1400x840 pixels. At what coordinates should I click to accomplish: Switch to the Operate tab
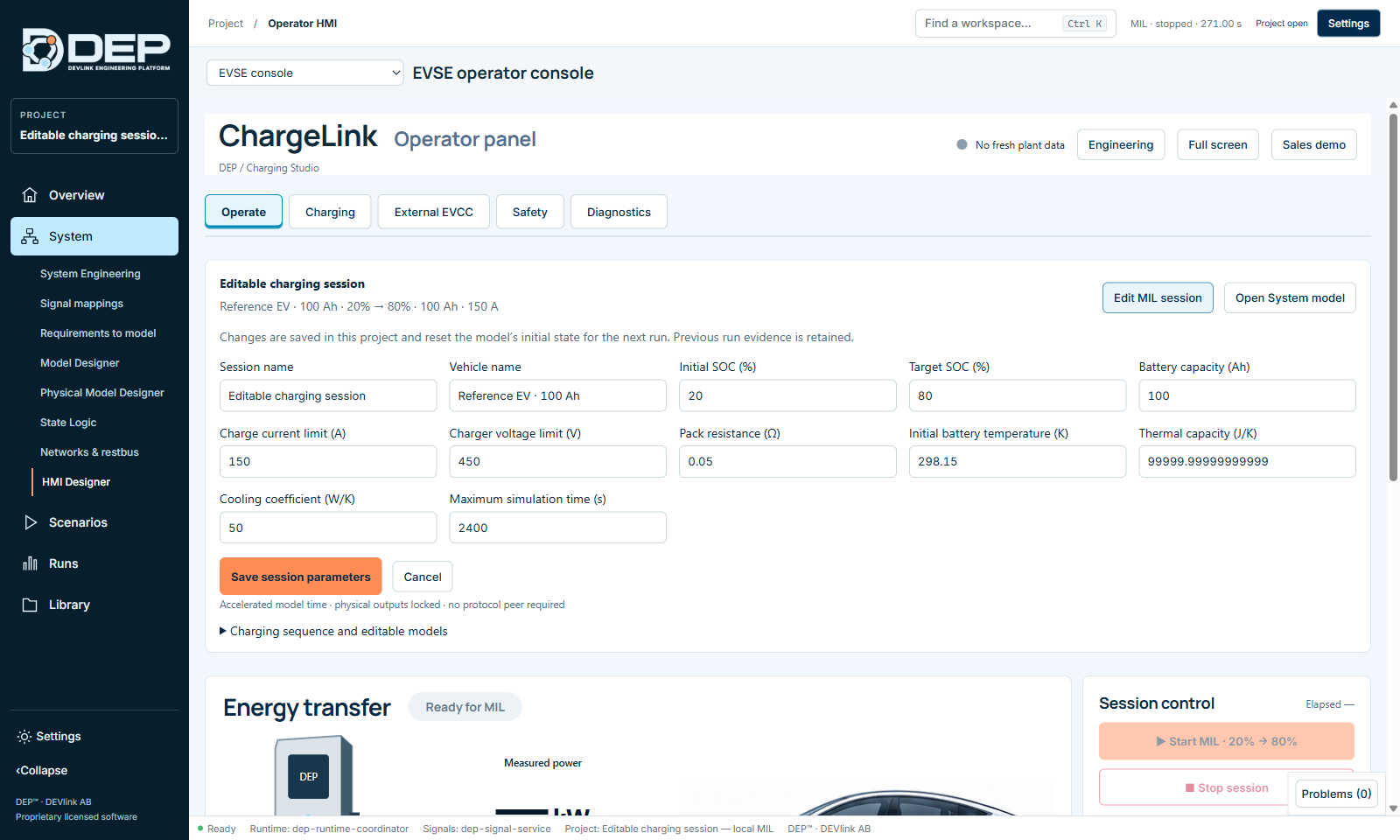(x=243, y=212)
